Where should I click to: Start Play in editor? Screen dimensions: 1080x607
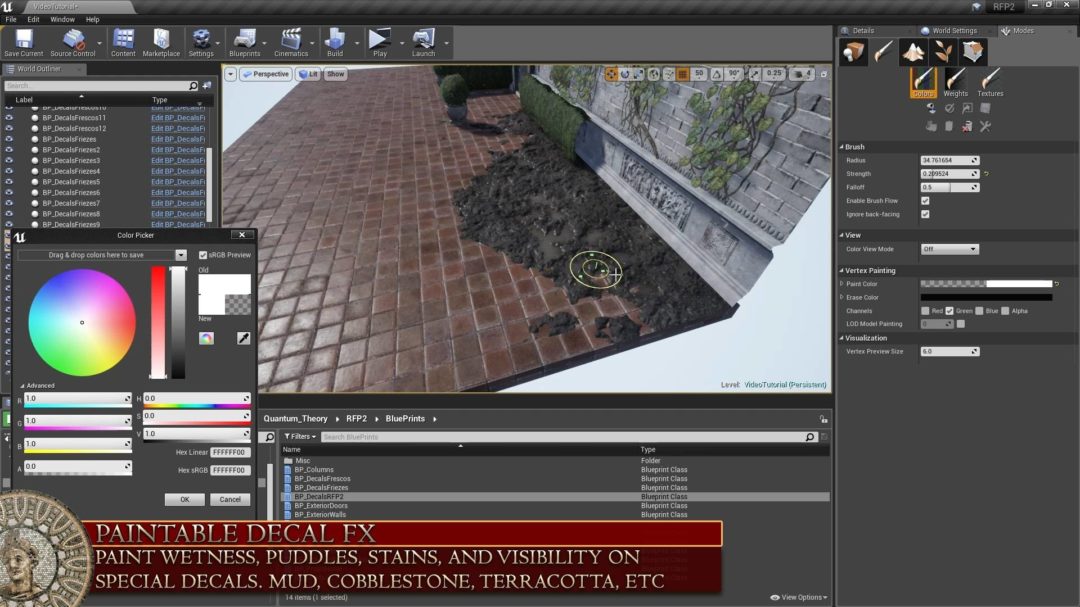click(380, 43)
